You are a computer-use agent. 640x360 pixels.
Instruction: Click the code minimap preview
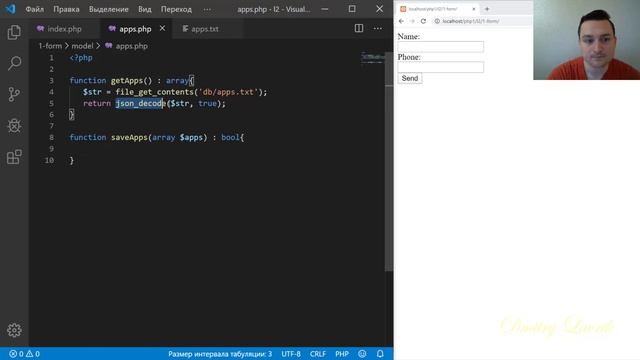point(372,58)
